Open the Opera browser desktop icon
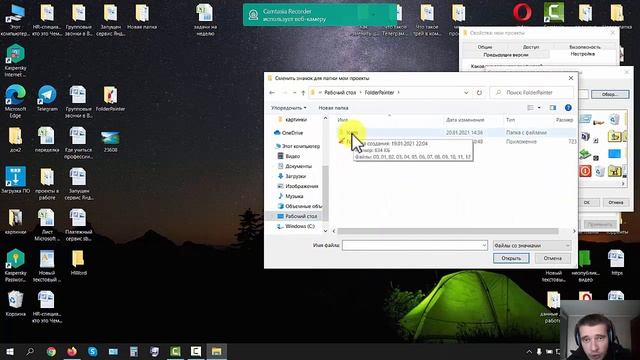640x360 pixels. pyautogui.click(x=522, y=12)
